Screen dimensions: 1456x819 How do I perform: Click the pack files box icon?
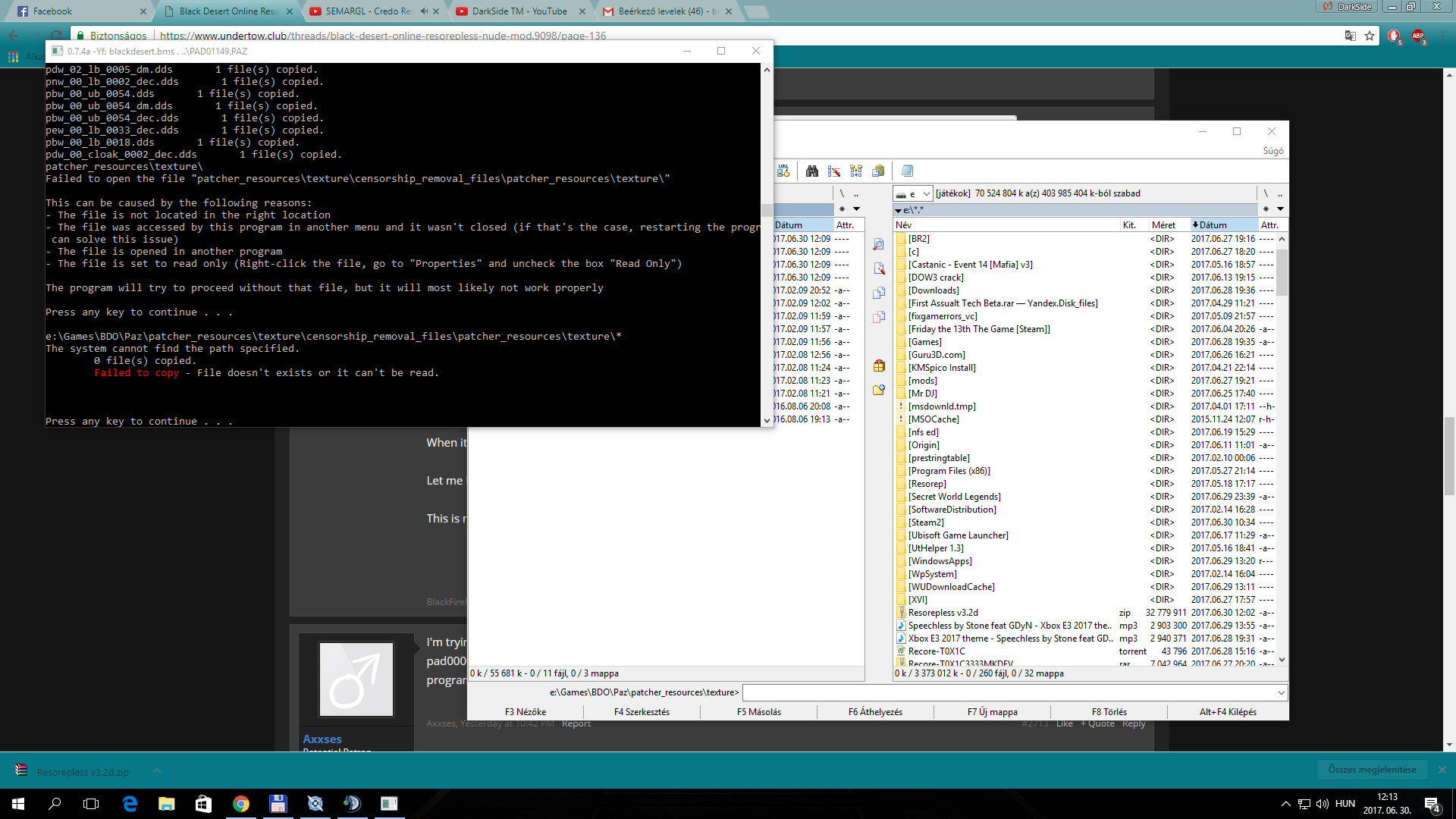(x=879, y=366)
